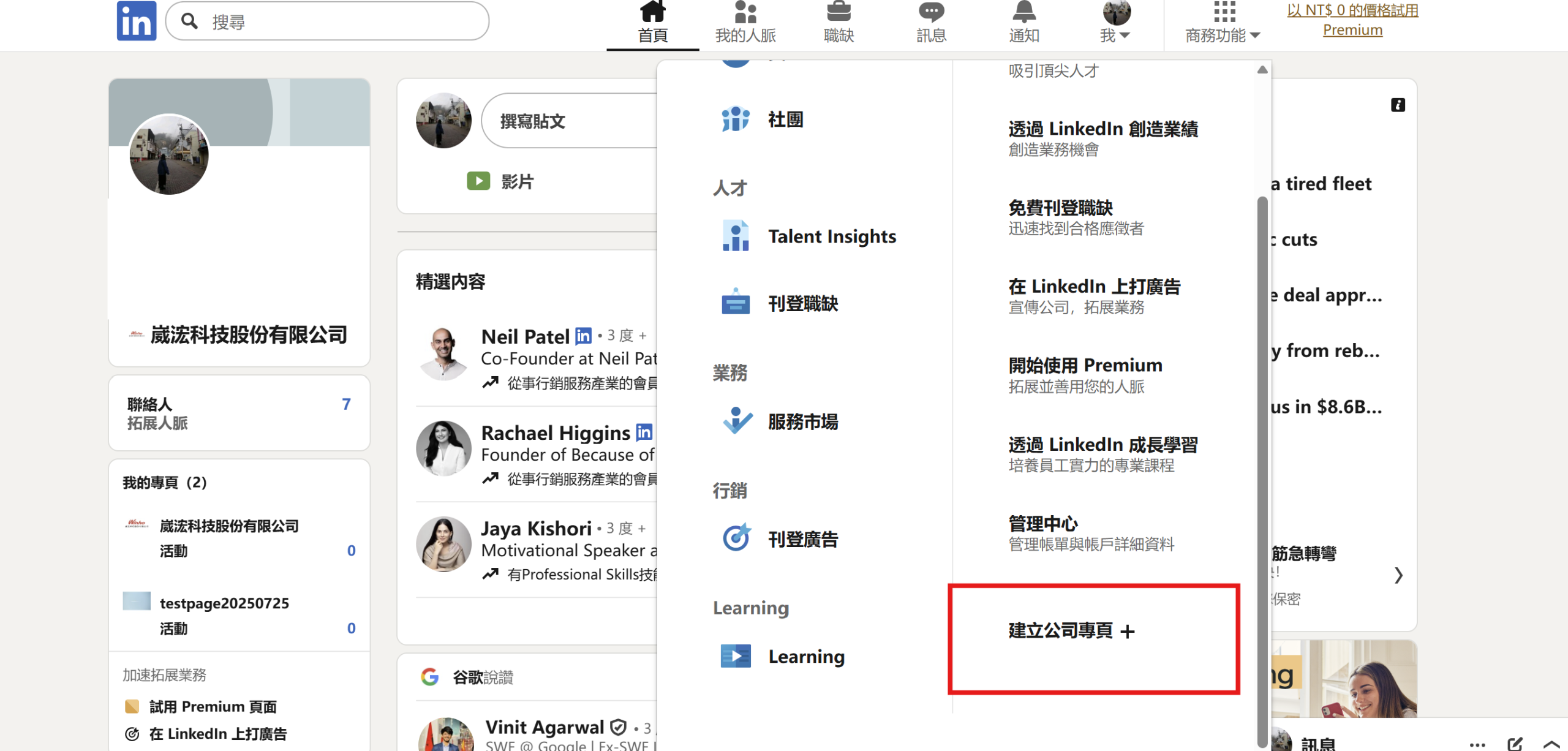
Task: Click 撰寫貼文 post button
Action: click(x=570, y=121)
